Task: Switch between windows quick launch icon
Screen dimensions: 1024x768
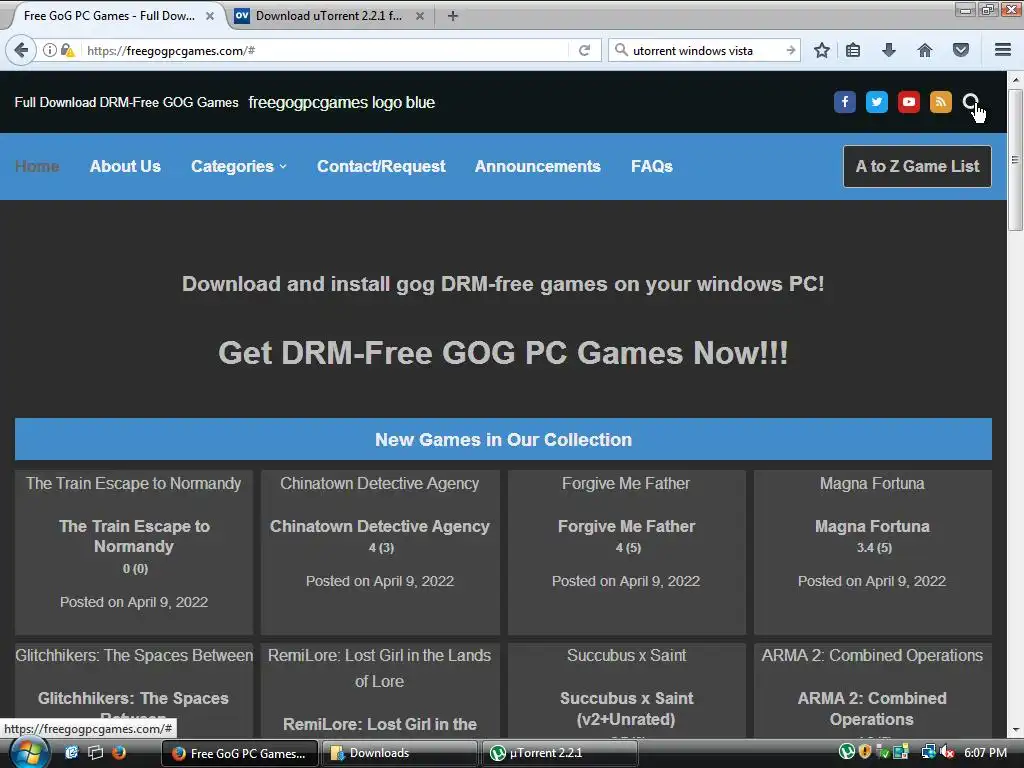Action: click(x=95, y=752)
